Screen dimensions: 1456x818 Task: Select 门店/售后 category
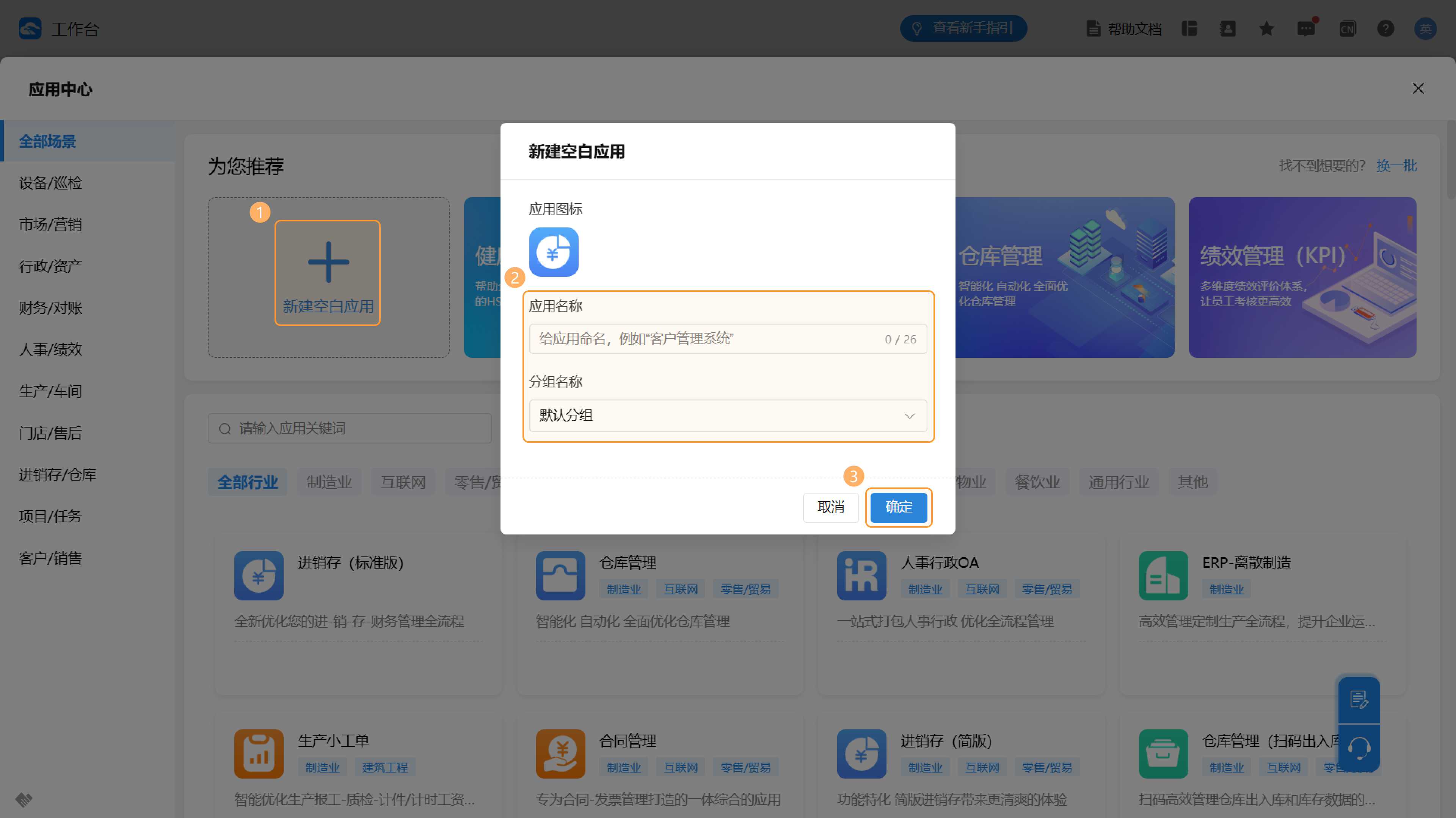88,433
